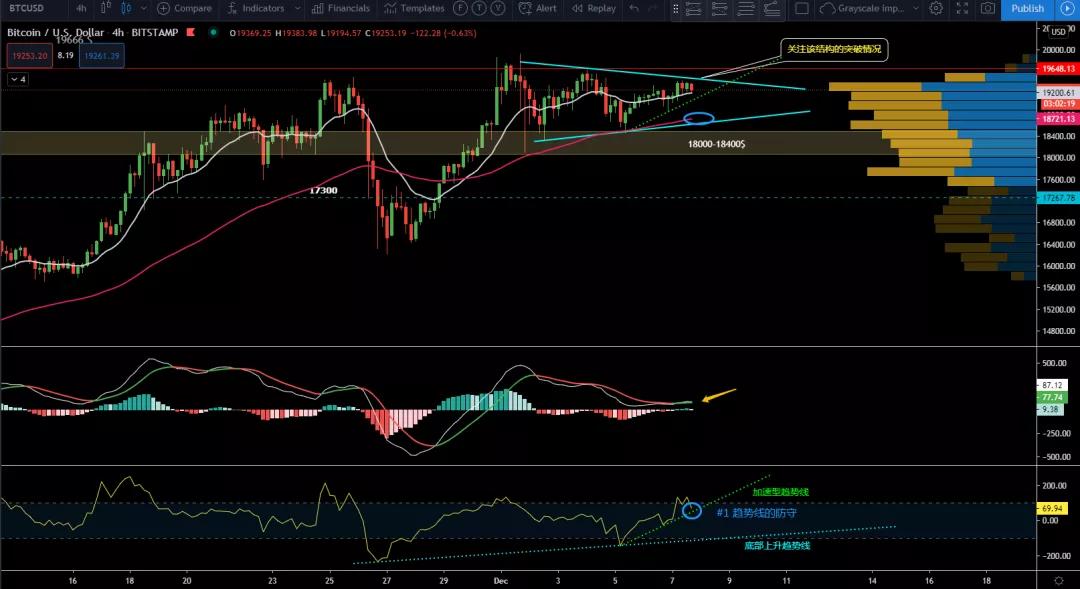
Task: Toggle the USD unit on the price axis
Action: click(1059, 31)
